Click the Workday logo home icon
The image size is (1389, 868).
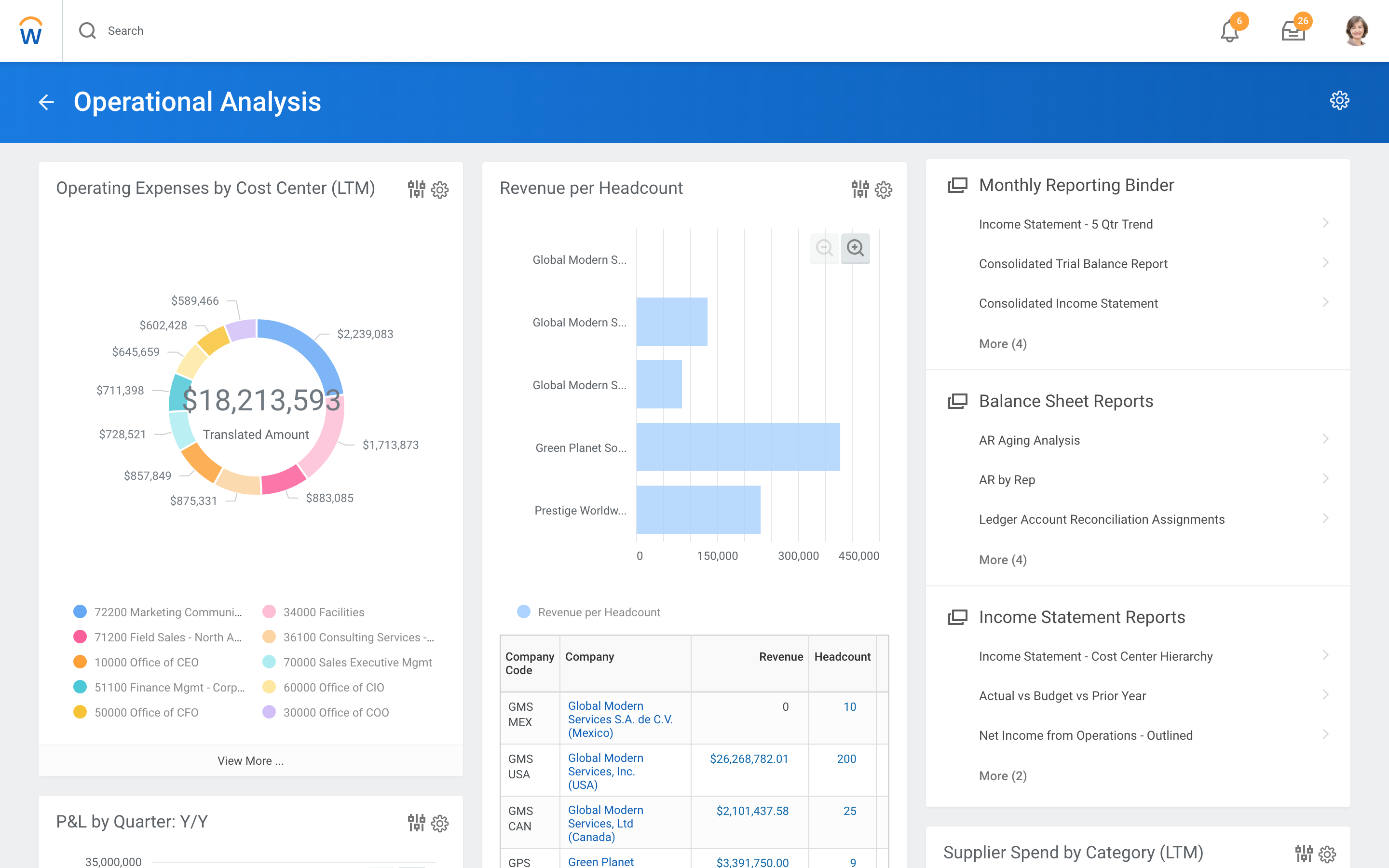click(31, 31)
